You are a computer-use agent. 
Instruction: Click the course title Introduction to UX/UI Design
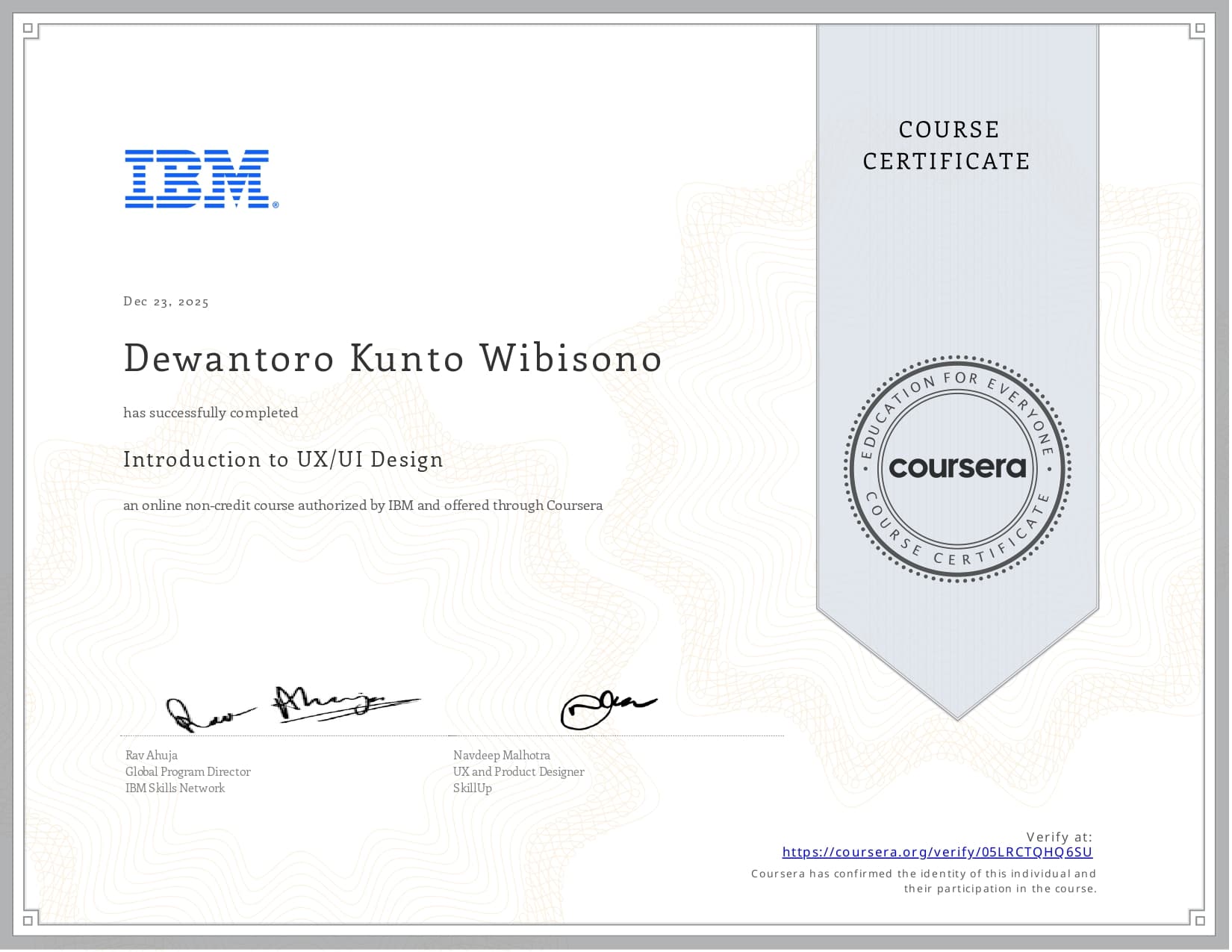[283, 459]
